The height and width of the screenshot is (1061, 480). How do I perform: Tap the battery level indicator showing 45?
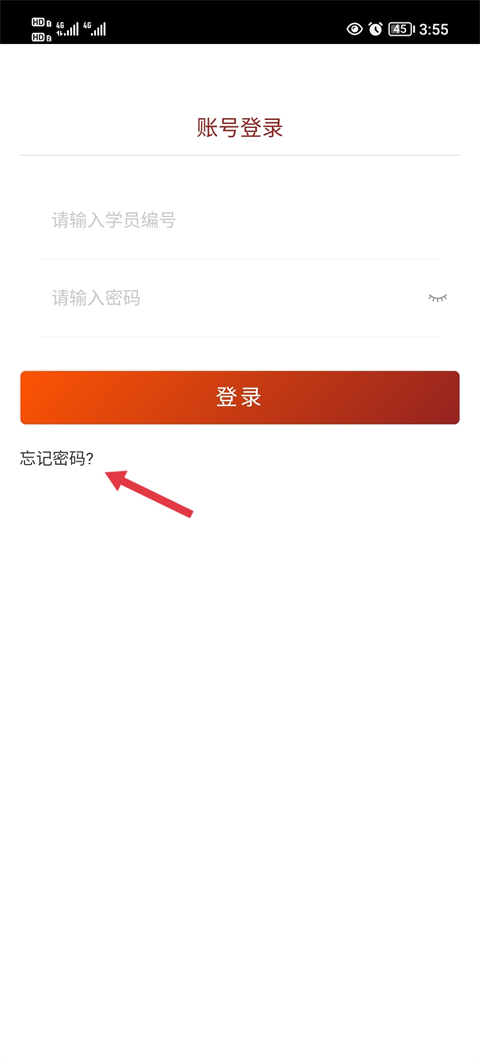[400, 28]
